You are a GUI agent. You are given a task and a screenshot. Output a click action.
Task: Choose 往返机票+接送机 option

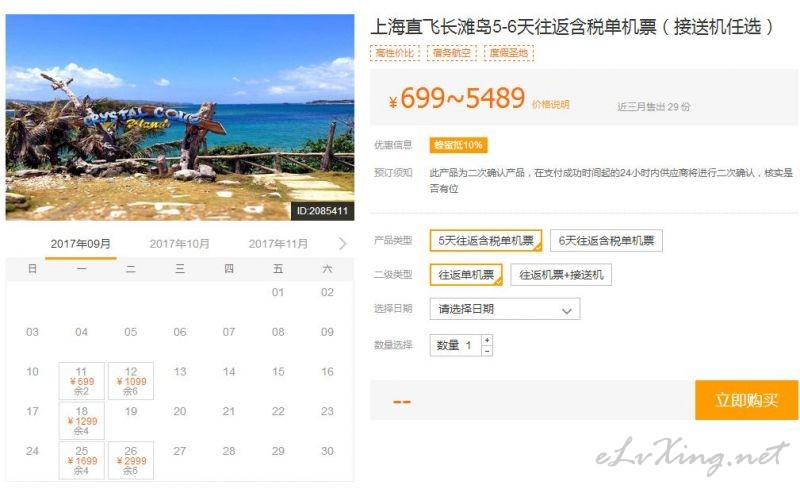point(561,275)
